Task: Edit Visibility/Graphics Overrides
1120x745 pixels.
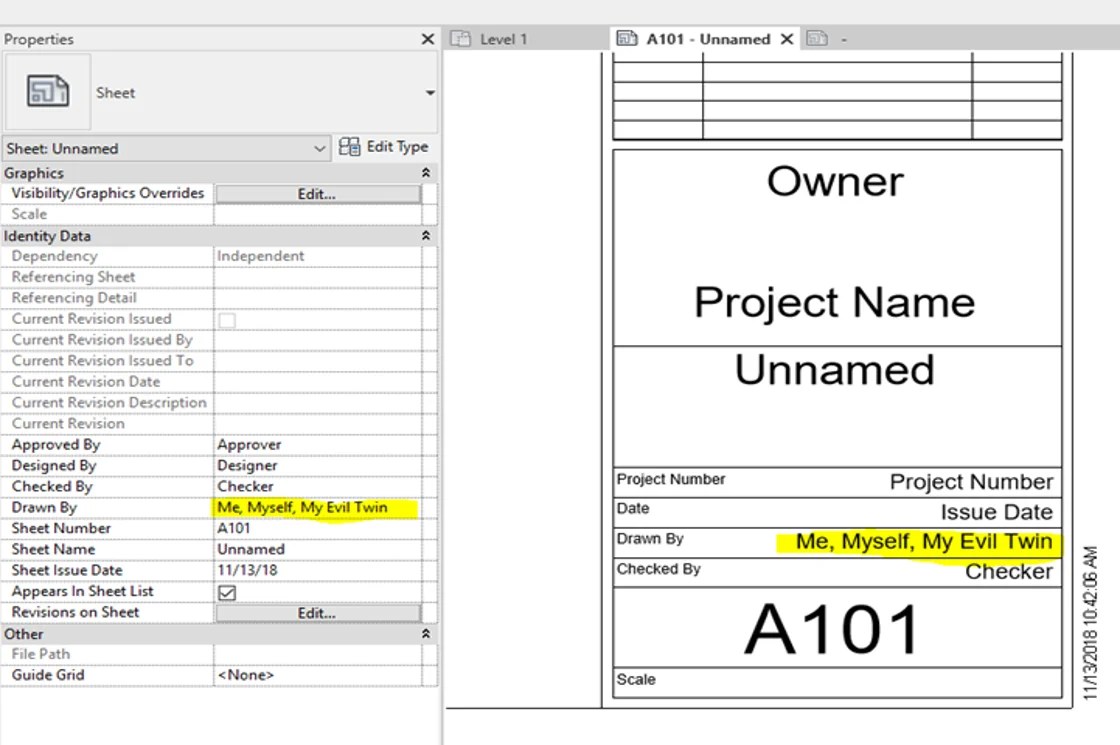Action: pyautogui.click(x=316, y=193)
